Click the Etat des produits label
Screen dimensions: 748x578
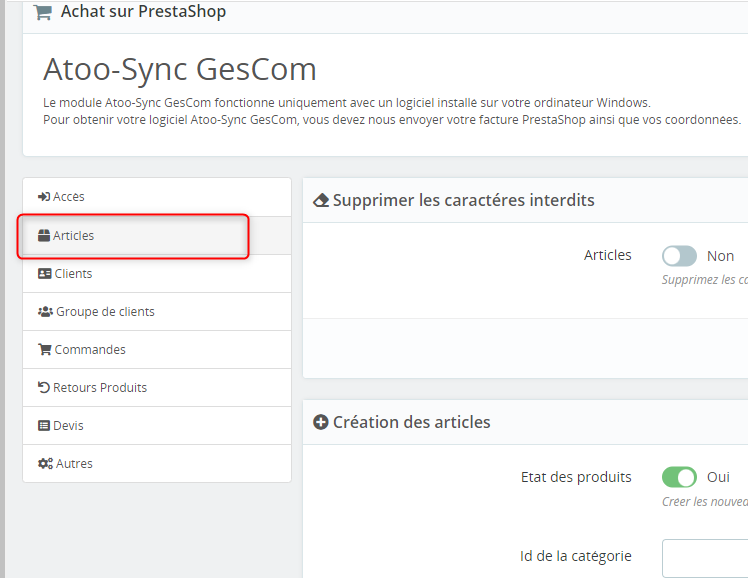(x=576, y=477)
